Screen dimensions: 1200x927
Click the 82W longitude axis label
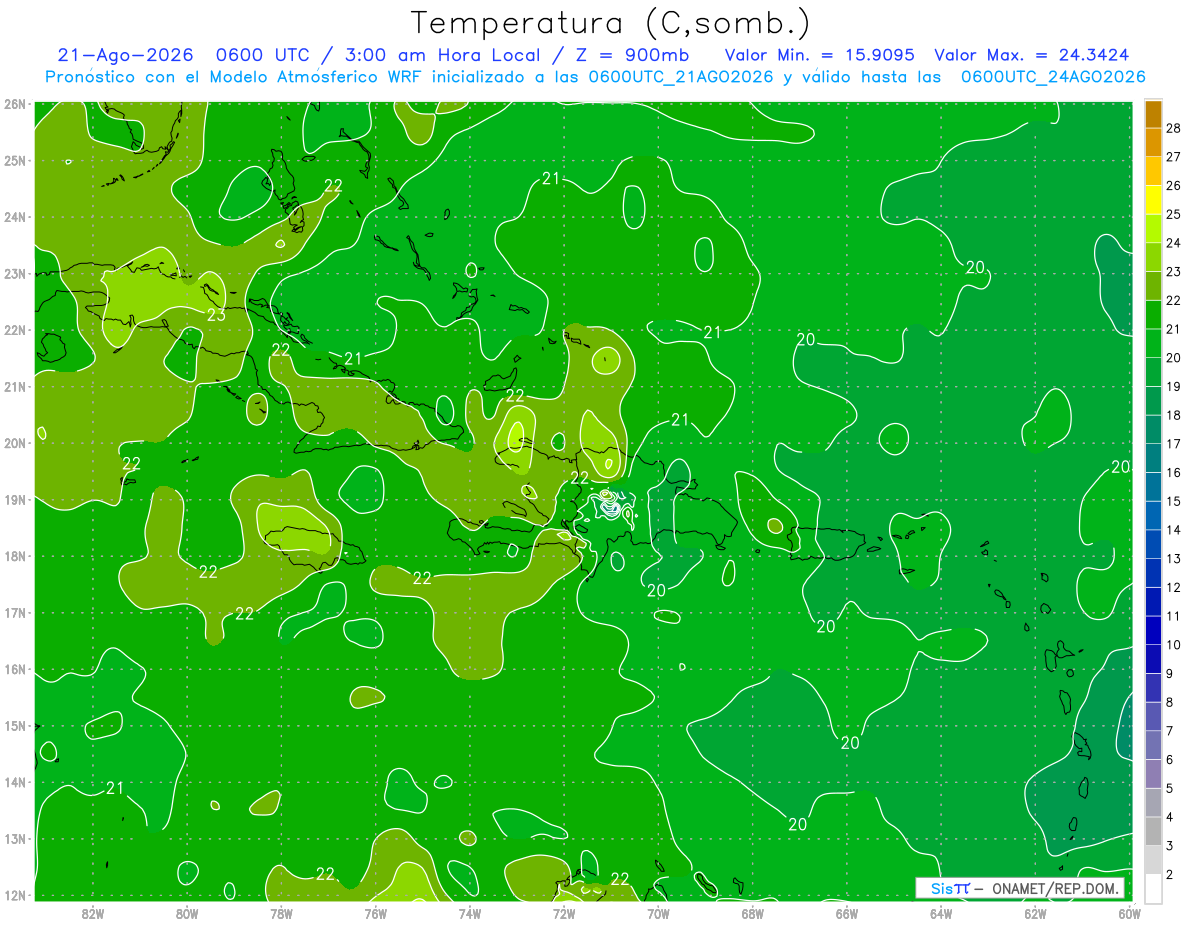click(93, 913)
